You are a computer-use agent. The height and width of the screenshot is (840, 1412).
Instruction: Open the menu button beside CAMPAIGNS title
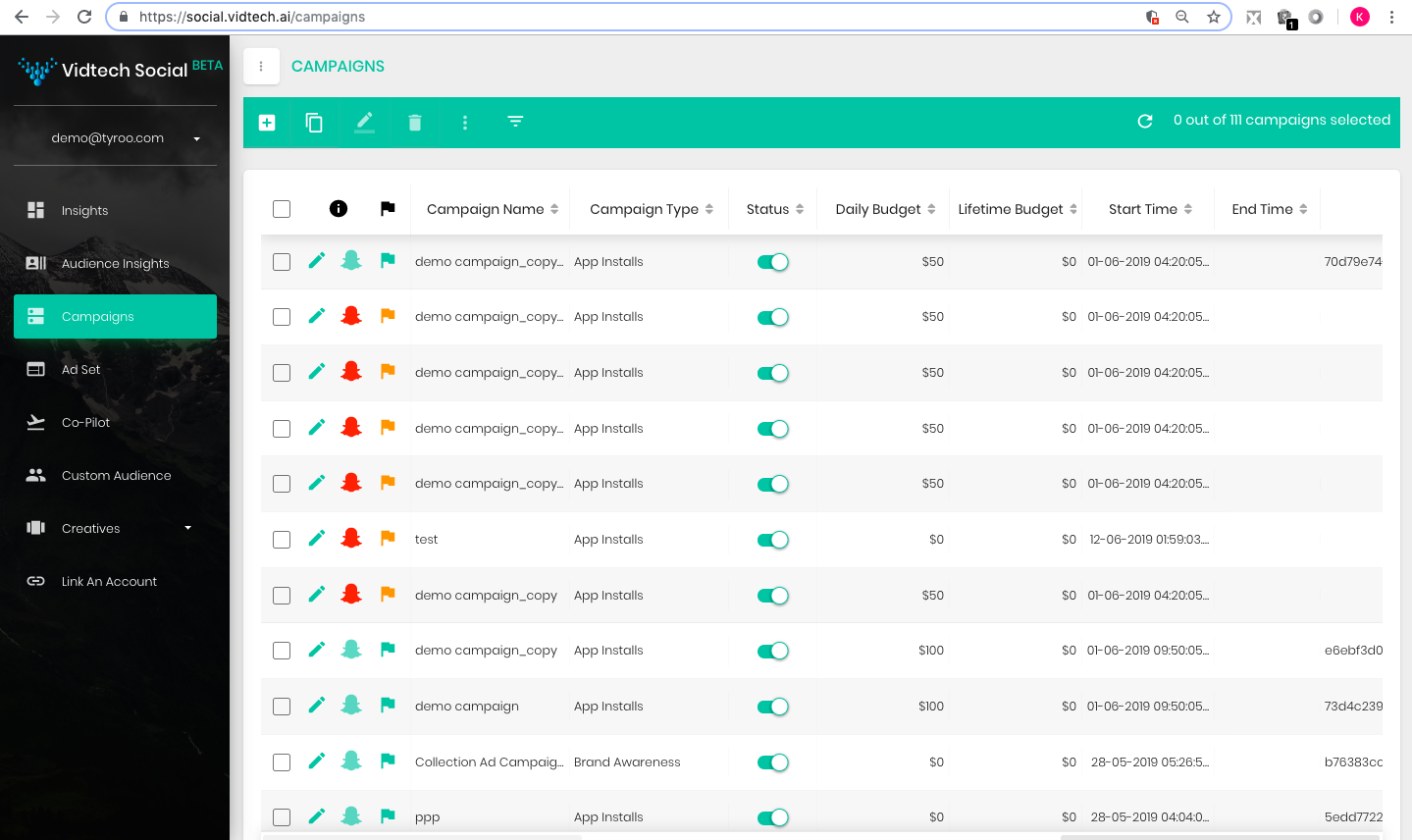point(261,67)
